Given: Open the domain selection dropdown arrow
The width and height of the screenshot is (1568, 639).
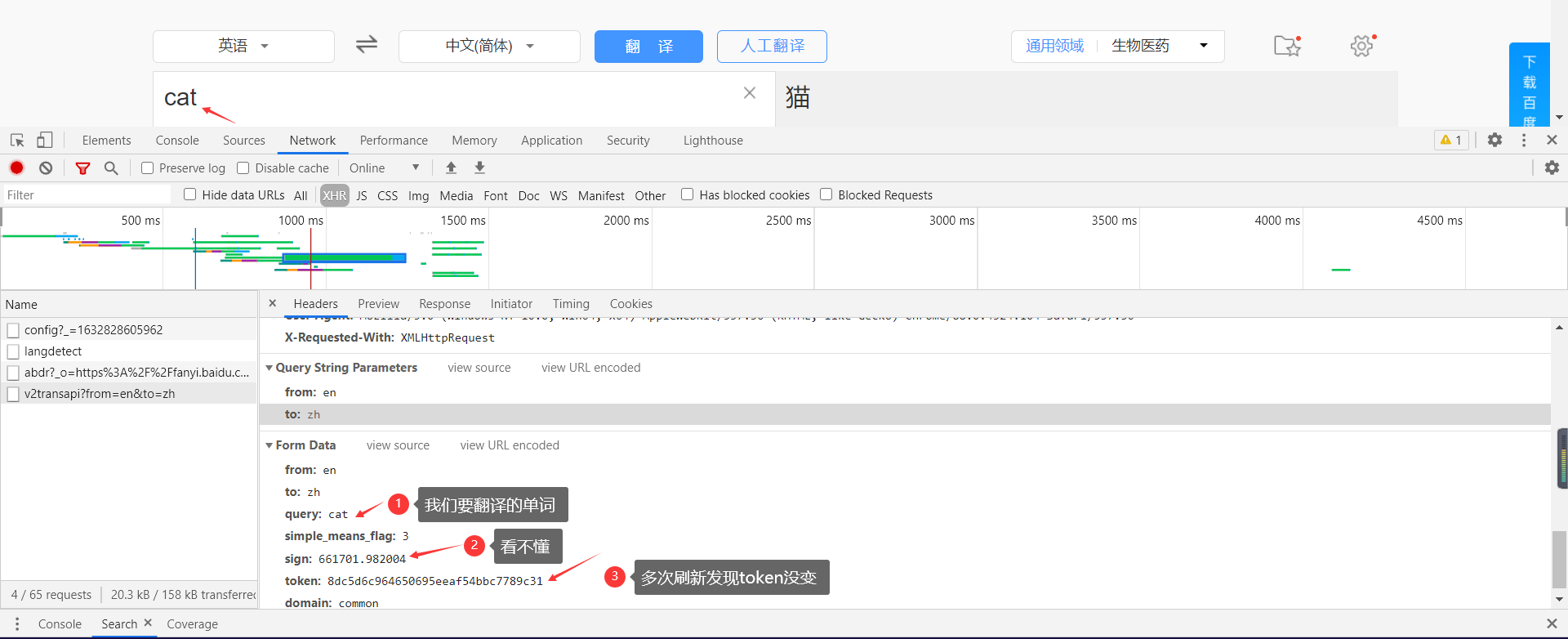Looking at the screenshot, I should pyautogui.click(x=1203, y=46).
